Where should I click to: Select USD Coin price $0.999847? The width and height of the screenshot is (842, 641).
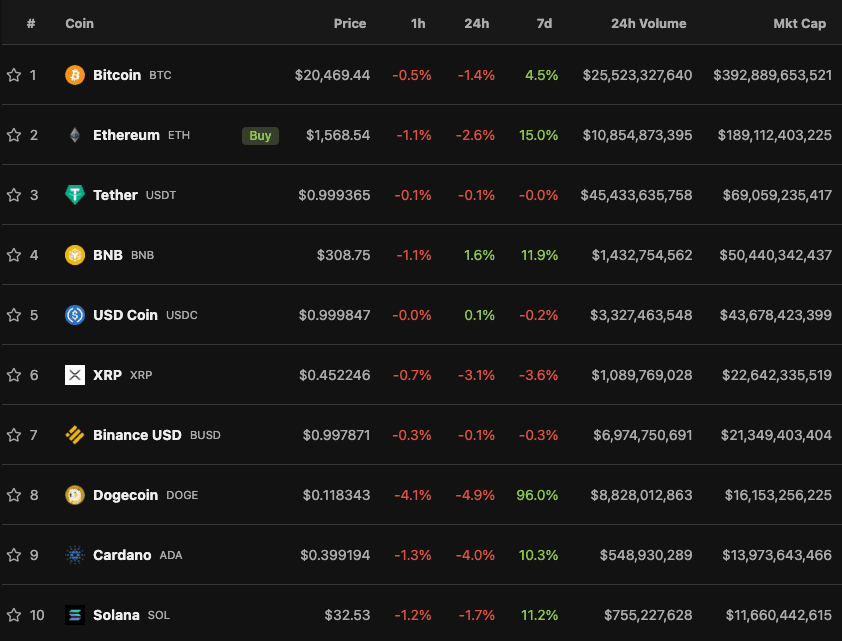point(334,315)
